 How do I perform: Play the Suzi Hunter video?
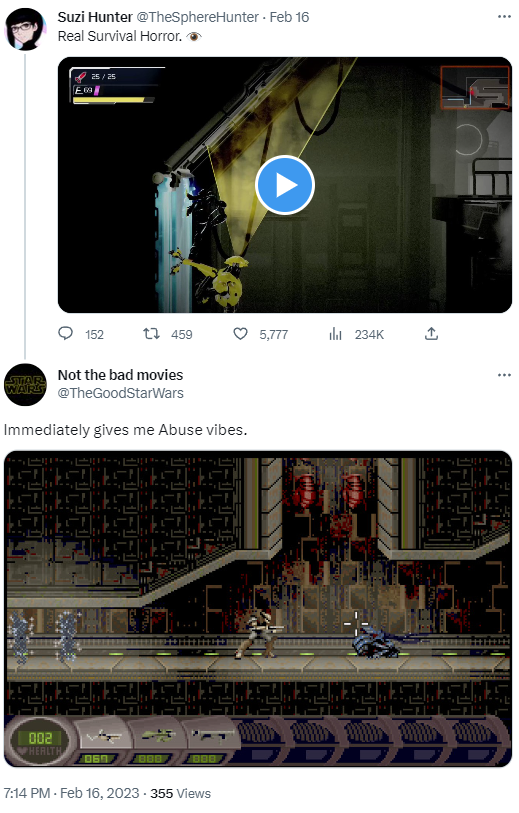(x=285, y=185)
